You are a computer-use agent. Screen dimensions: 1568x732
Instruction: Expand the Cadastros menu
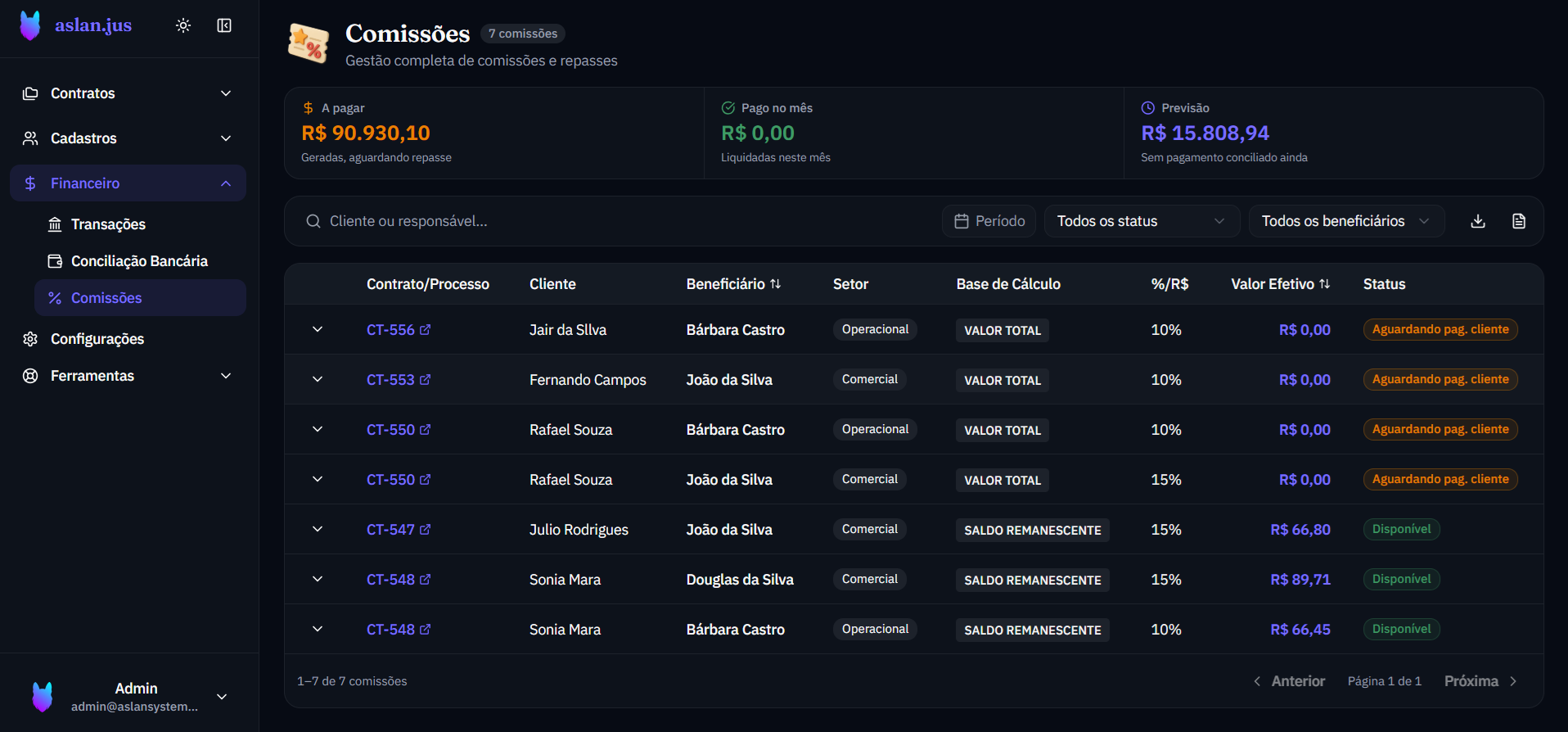pos(129,138)
